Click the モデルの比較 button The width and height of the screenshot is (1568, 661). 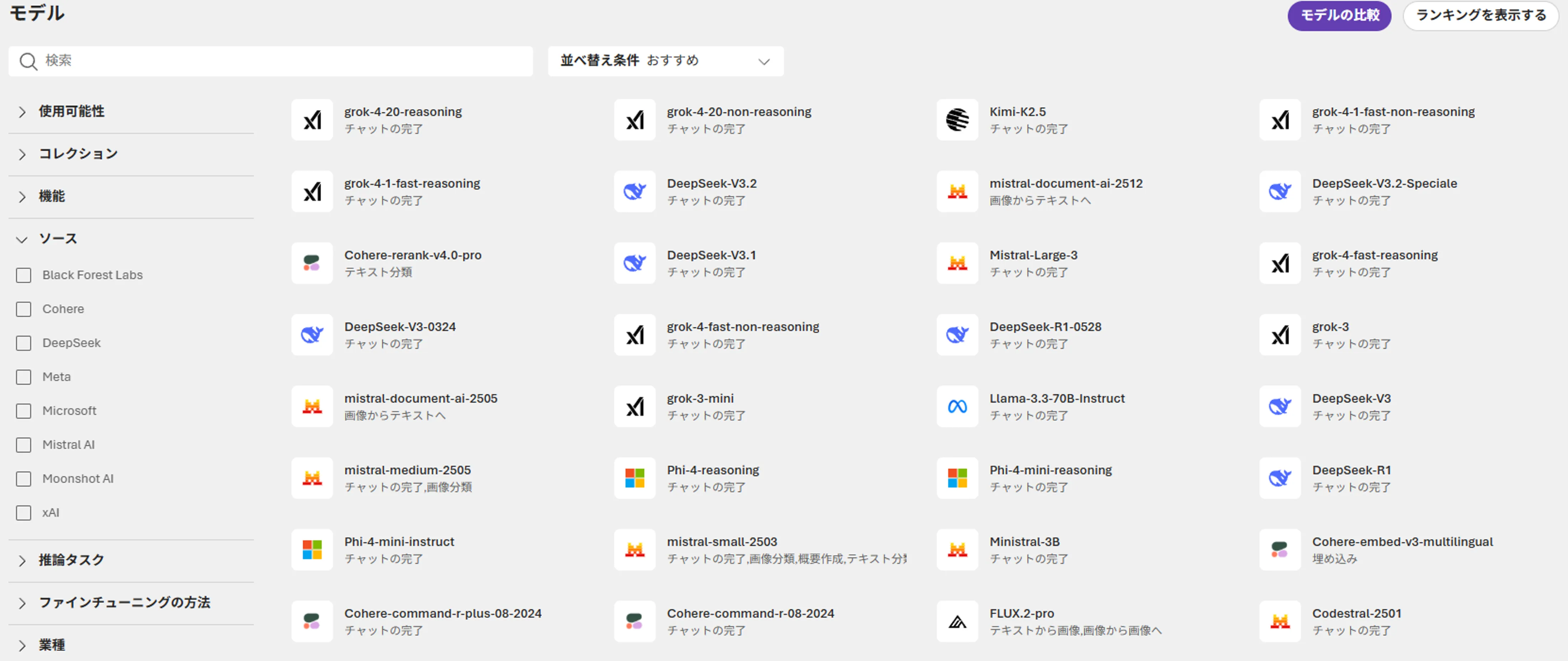(x=1339, y=16)
